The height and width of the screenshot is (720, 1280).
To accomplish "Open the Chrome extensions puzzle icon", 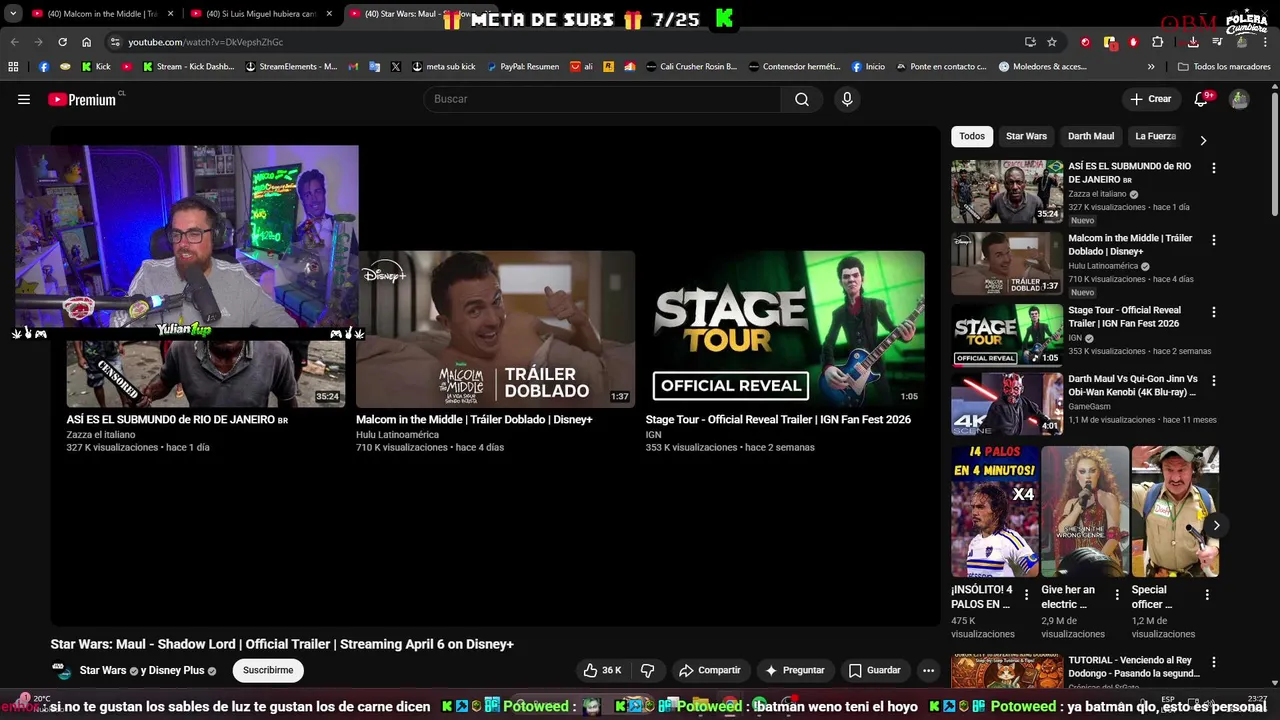I will [x=1158, y=42].
